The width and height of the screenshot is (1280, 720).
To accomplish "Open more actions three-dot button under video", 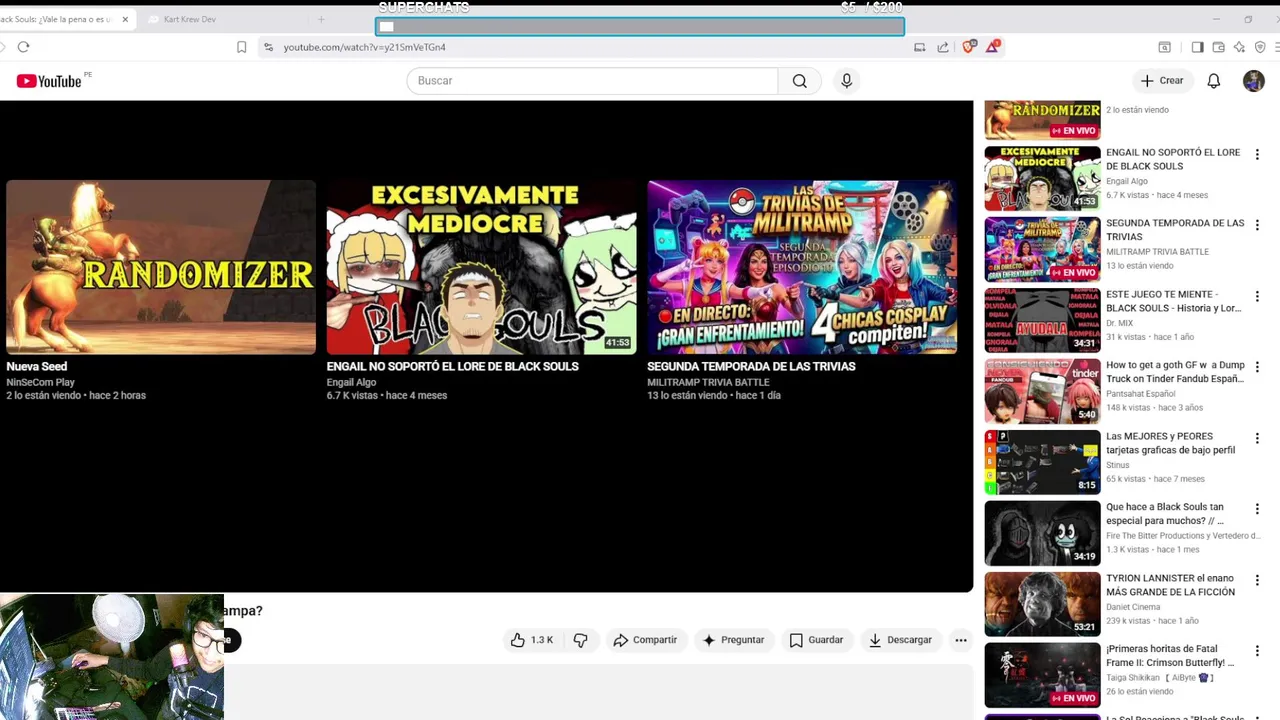I will pos(960,640).
